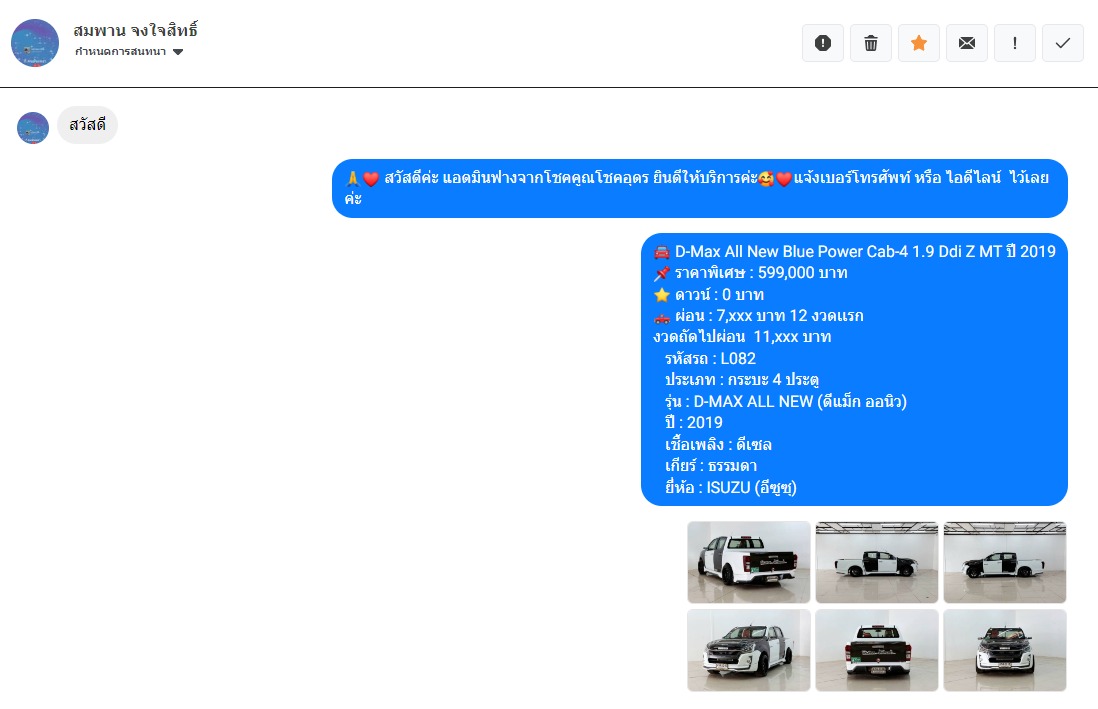Select the line เชื้อเพลิง : ดีเซล
The width and height of the screenshot is (1098, 709).
point(718,444)
